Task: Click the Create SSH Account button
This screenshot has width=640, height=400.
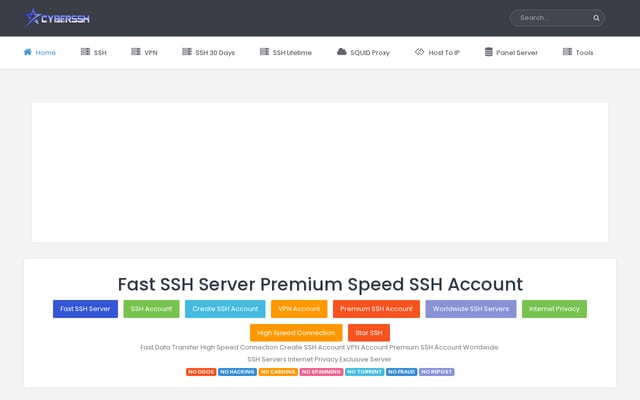Action: [225, 309]
